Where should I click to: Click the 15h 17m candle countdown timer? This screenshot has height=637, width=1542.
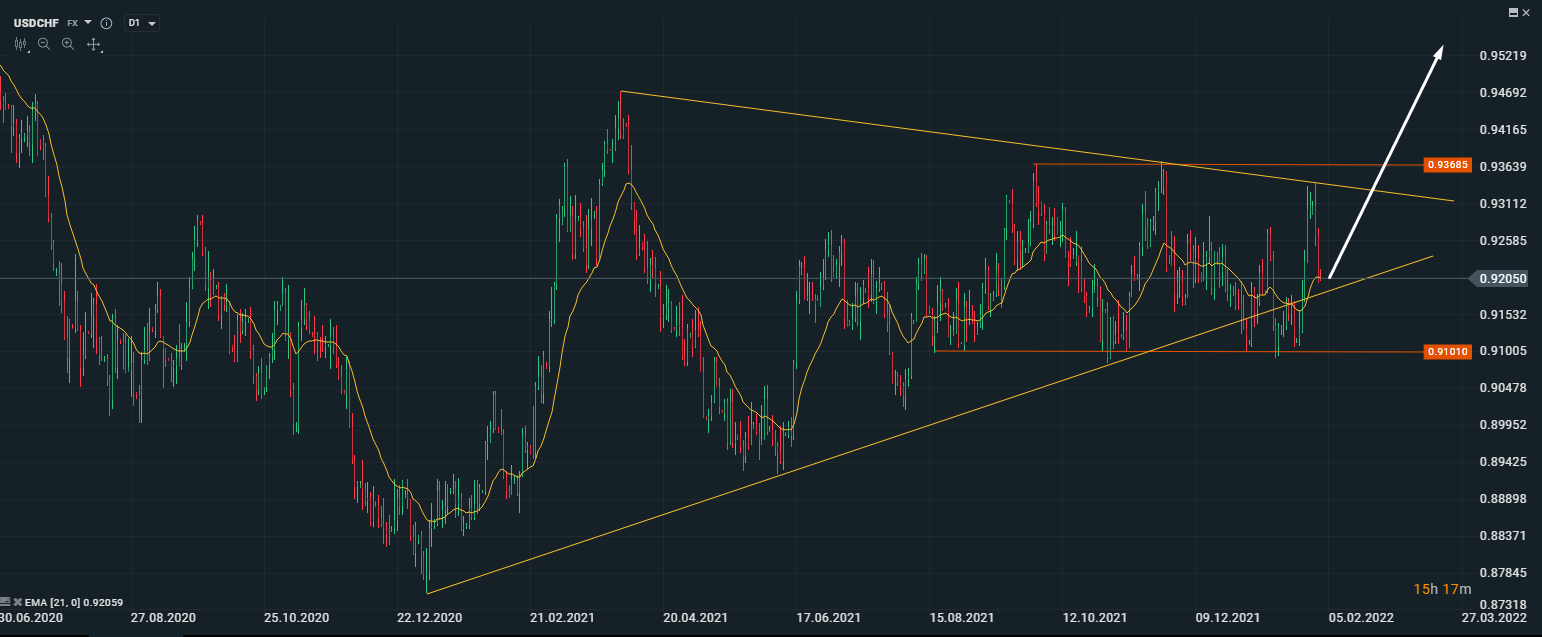pos(1443,589)
